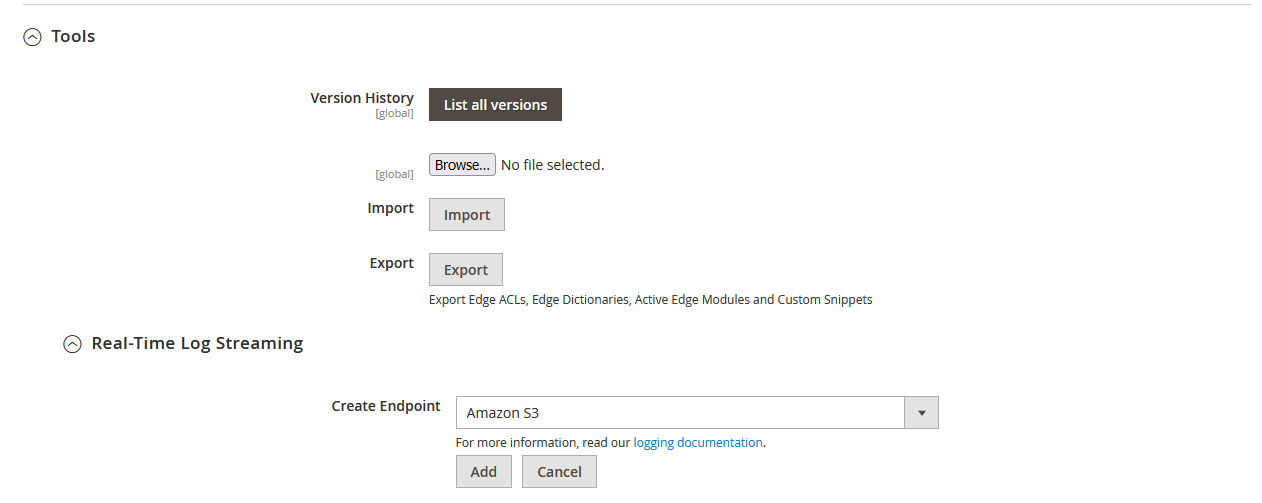
Task: Click the [global] scope under Version History
Action: tap(394, 113)
